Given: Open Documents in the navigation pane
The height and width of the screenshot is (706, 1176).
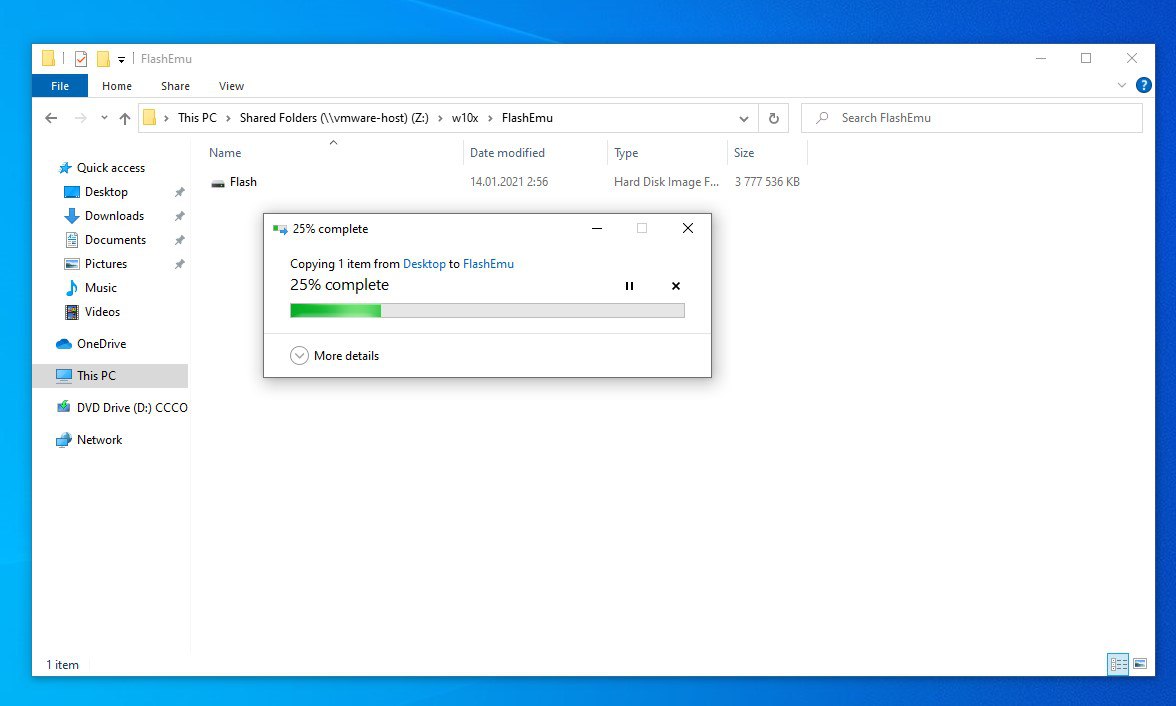Looking at the screenshot, I should (x=115, y=239).
